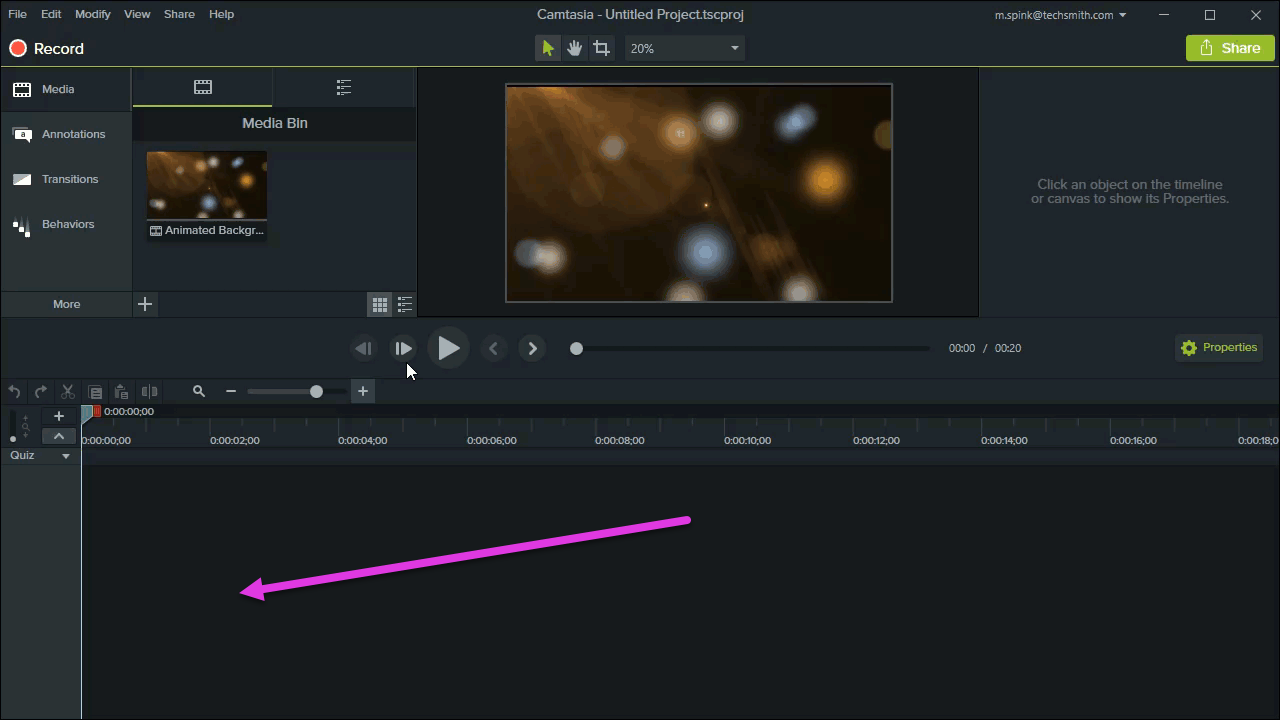Screen dimensions: 1280x720
Task: Expand the Quiz dropdown
Action: click(x=65, y=455)
